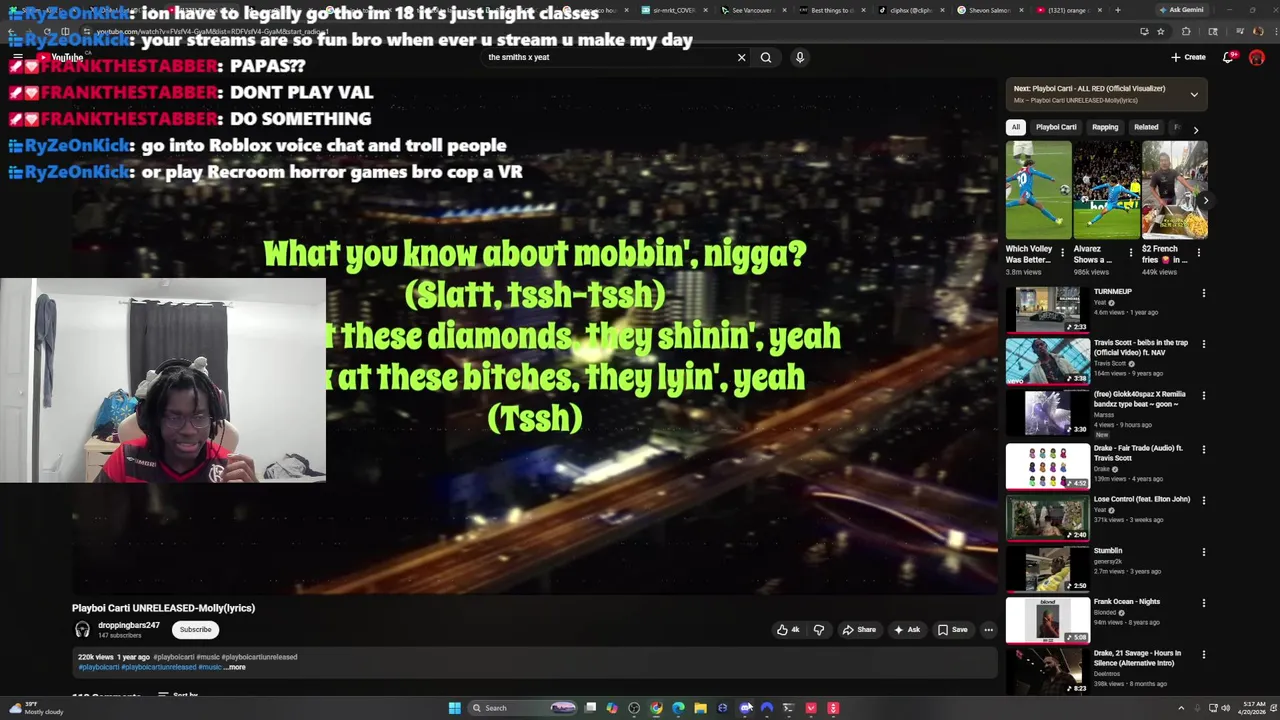Bookmark this page with star icon
The width and height of the screenshot is (1280, 720).
1161,31
